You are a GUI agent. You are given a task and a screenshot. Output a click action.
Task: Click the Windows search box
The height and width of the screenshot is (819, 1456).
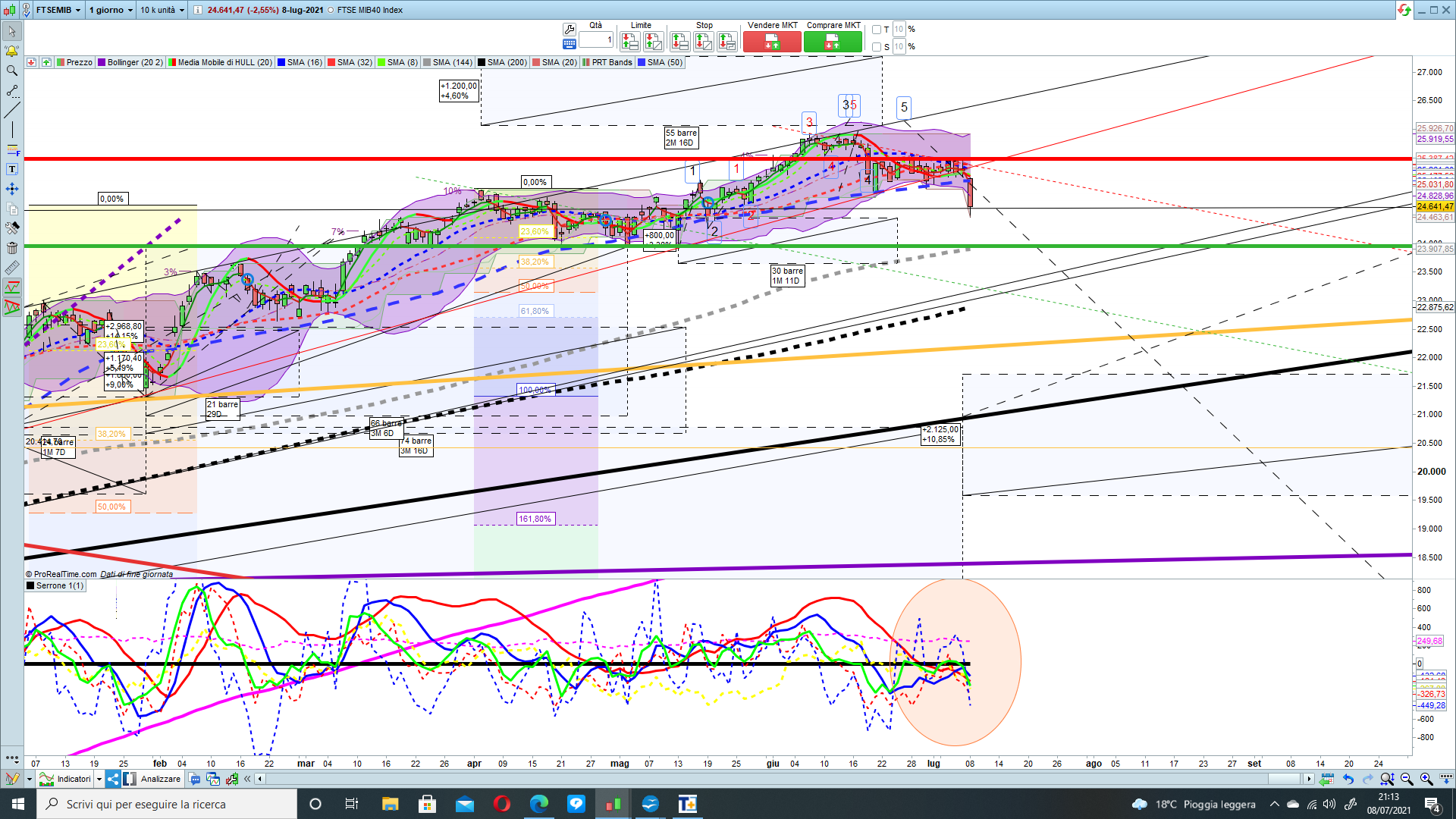coord(167,804)
